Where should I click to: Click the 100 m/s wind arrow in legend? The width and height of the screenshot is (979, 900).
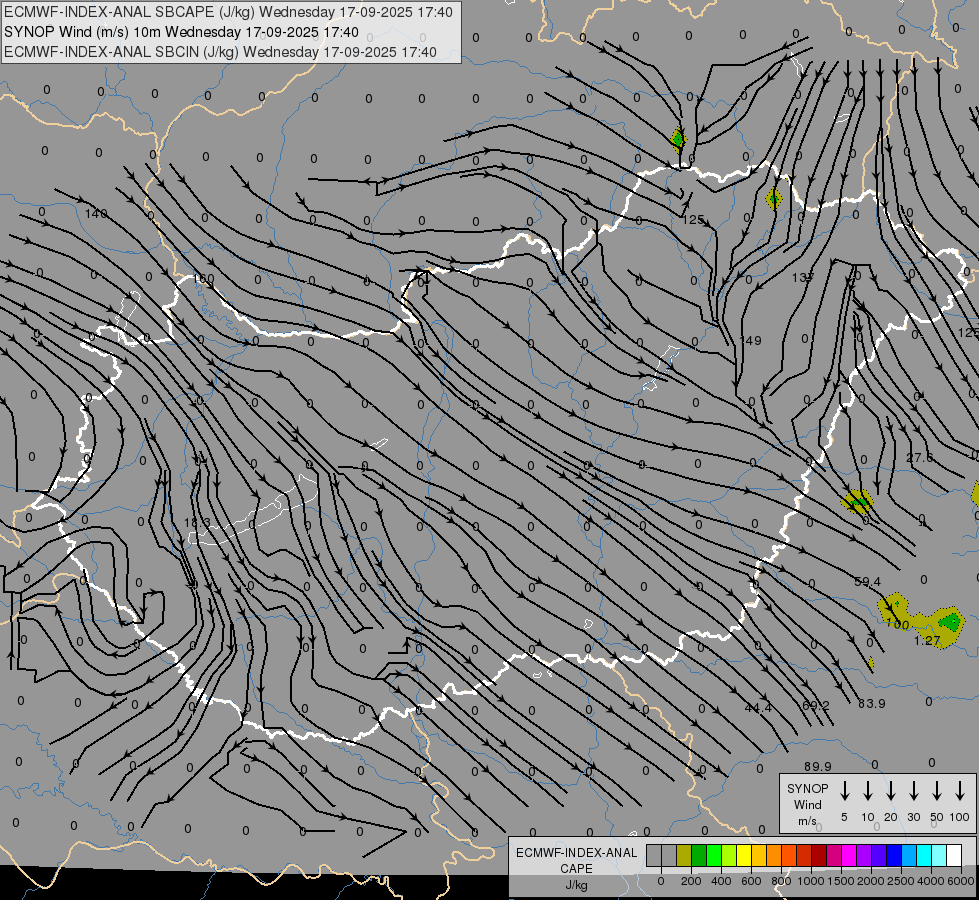point(960,791)
